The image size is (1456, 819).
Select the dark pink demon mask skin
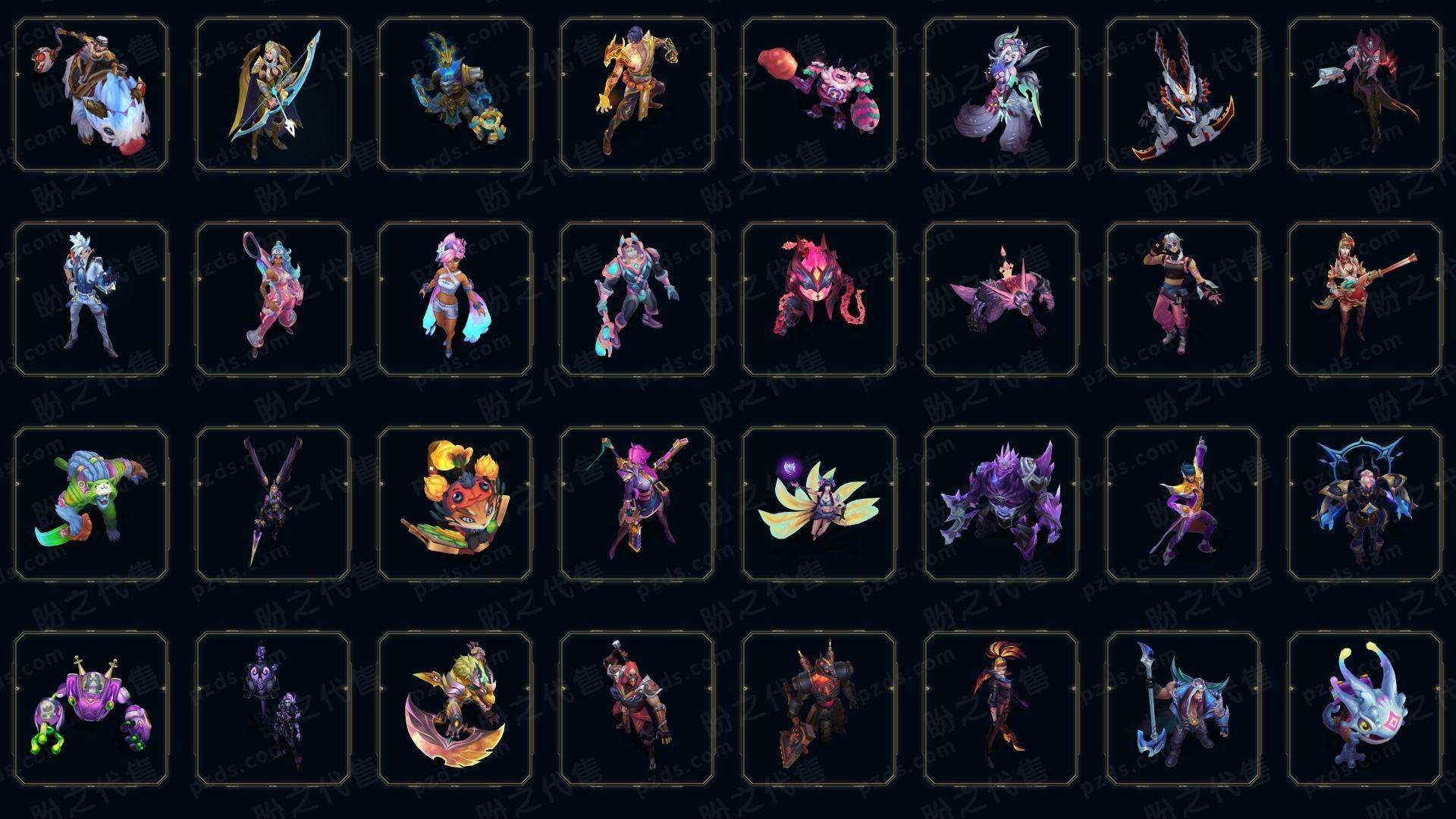coord(819,299)
